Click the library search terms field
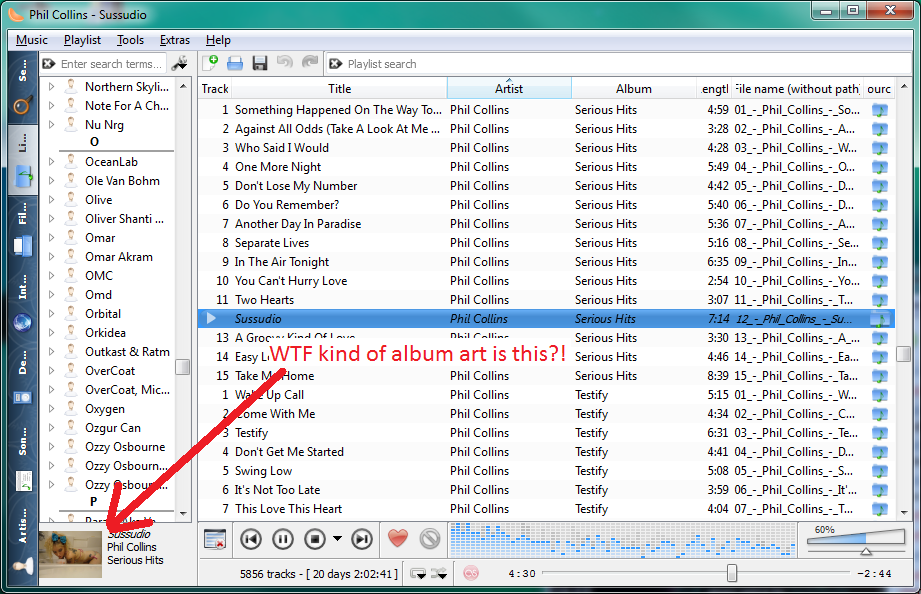The image size is (921, 594). [112, 63]
